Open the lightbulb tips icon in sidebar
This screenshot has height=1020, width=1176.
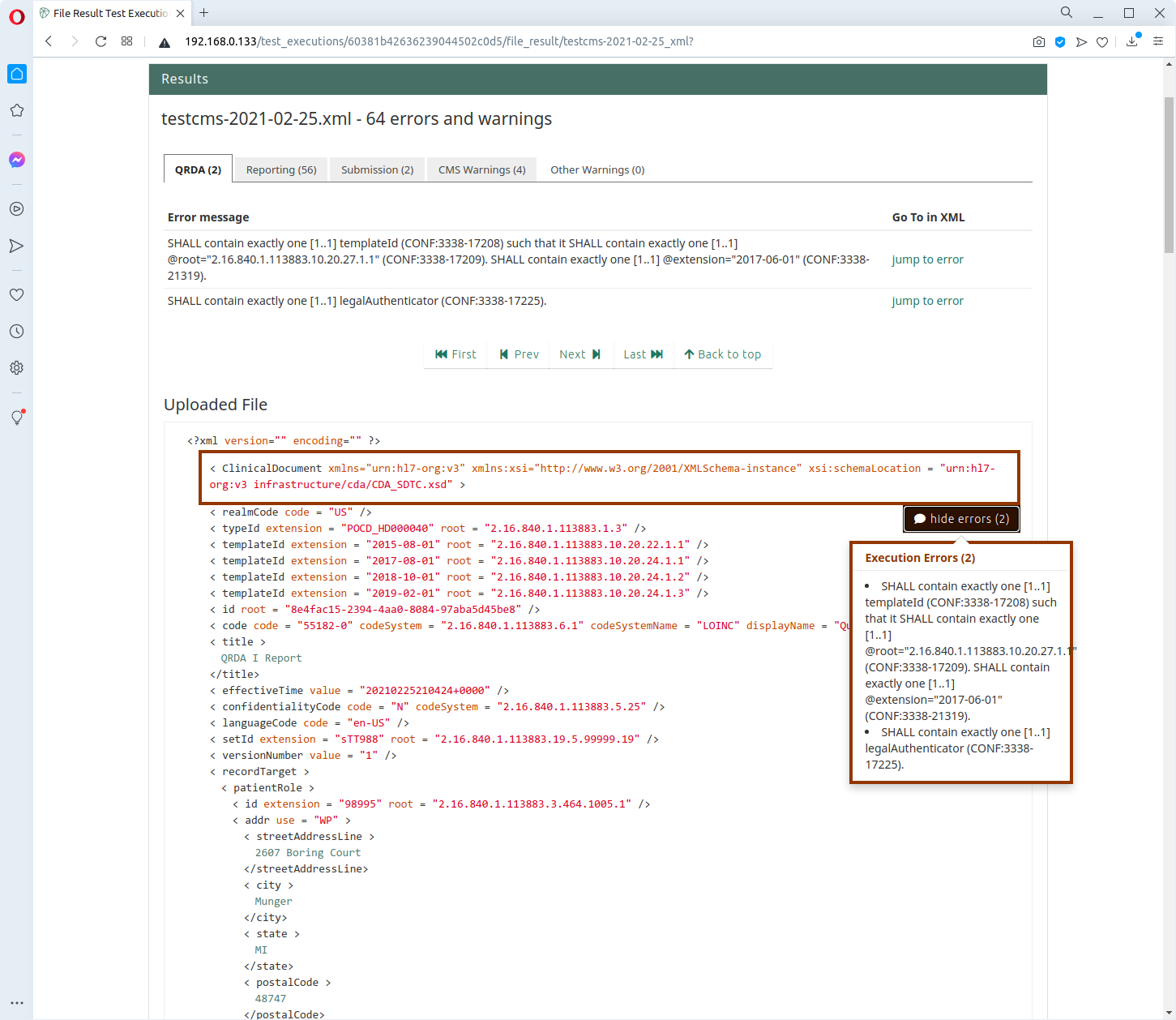[x=17, y=418]
